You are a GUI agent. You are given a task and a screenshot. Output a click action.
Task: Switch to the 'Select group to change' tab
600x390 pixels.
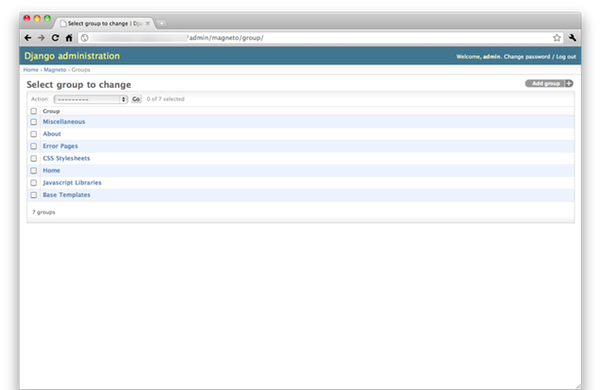point(104,23)
